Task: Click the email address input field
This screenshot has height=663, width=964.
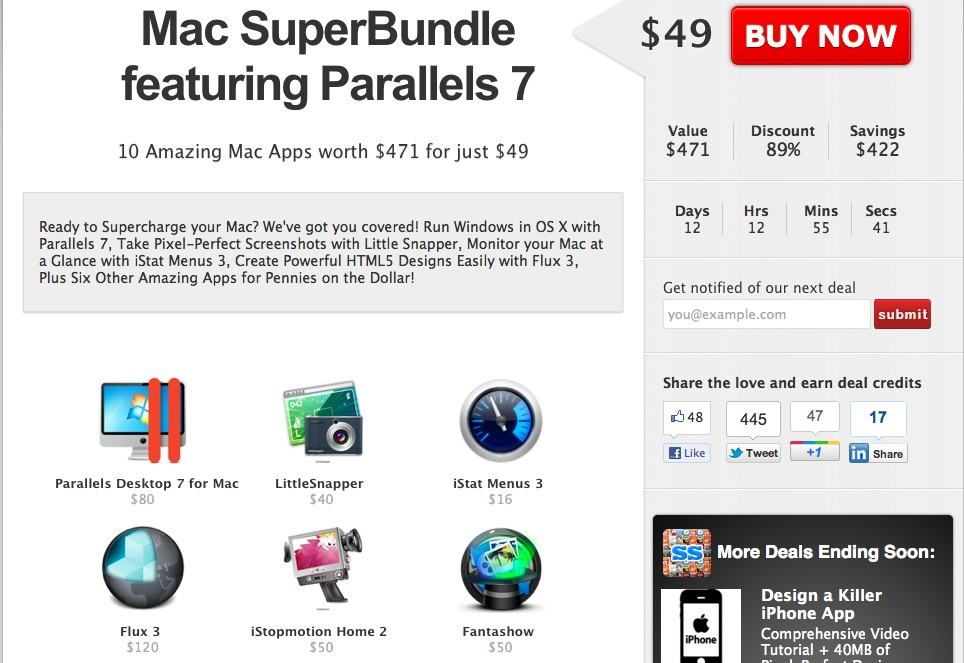Action: tap(766, 314)
